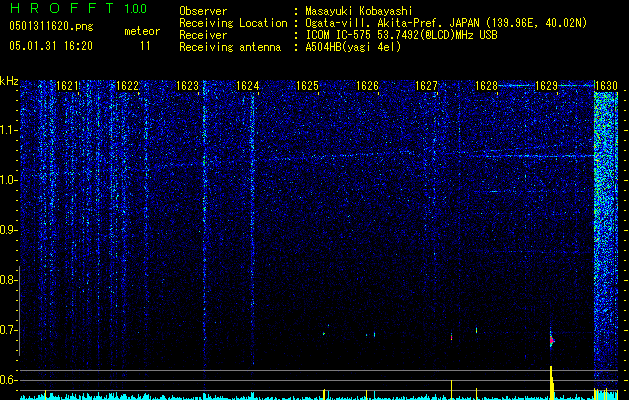
Task: Click the Receiving antenna label
Action: (230, 47)
